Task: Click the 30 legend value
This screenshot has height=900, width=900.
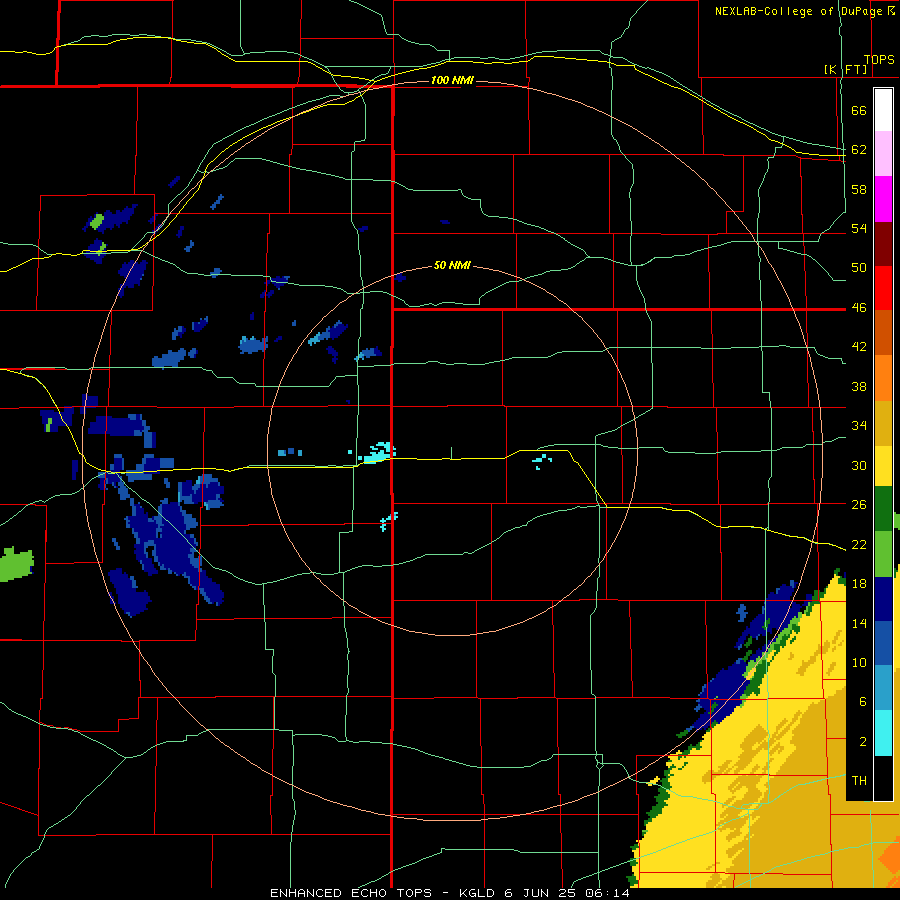Action: [859, 465]
